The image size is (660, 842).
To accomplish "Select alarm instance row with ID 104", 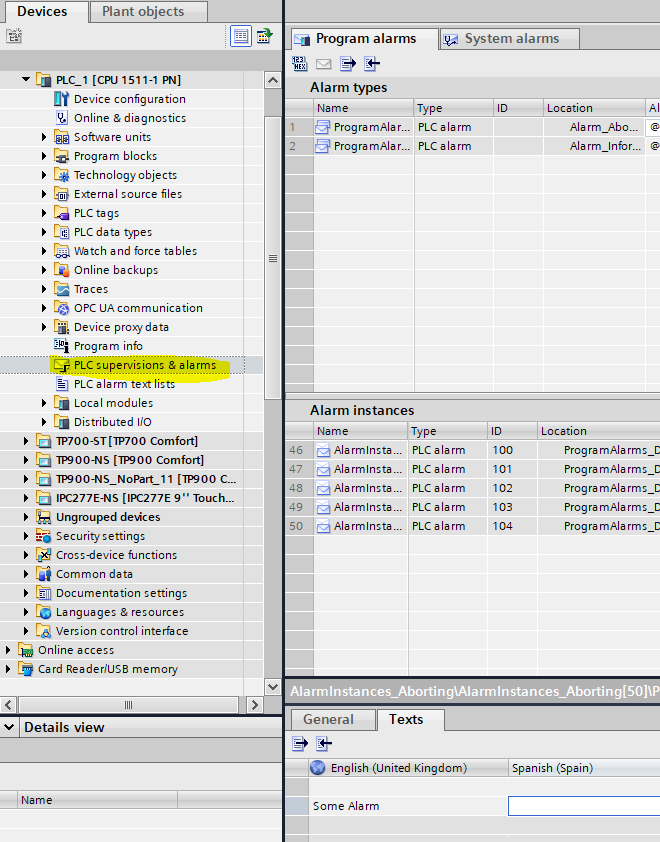I will coord(473,526).
